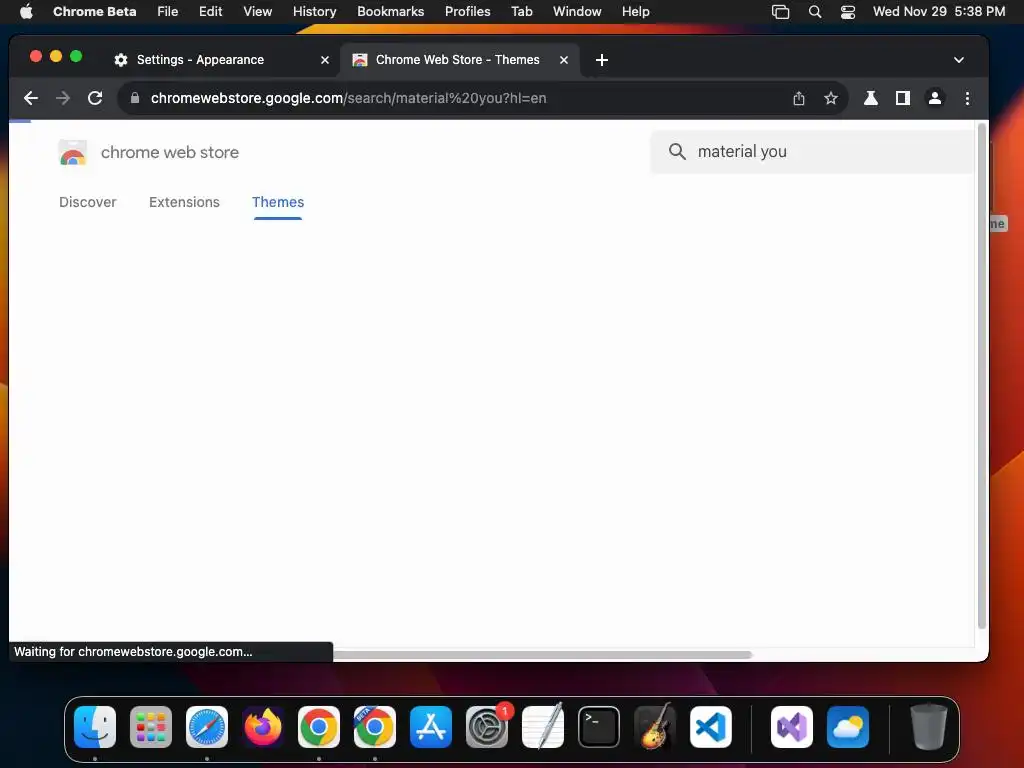
Task: Launch Safari from the dock
Action: click(x=207, y=727)
